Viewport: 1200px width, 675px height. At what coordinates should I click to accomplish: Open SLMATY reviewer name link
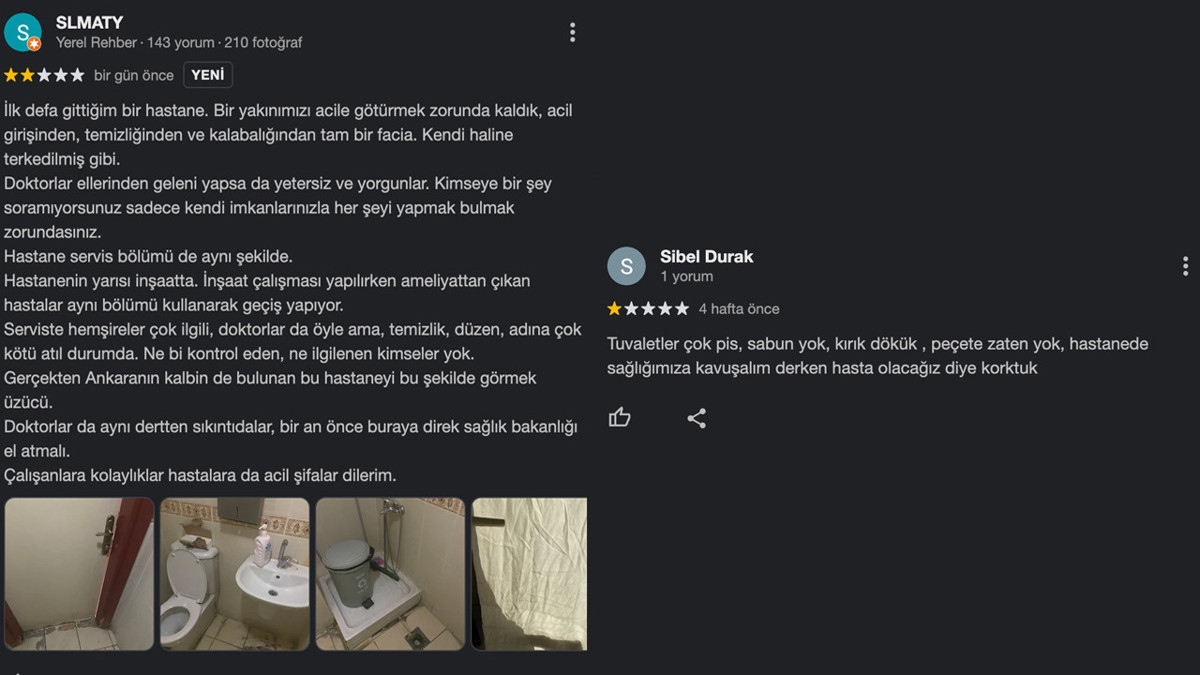click(x=89, y=22)
